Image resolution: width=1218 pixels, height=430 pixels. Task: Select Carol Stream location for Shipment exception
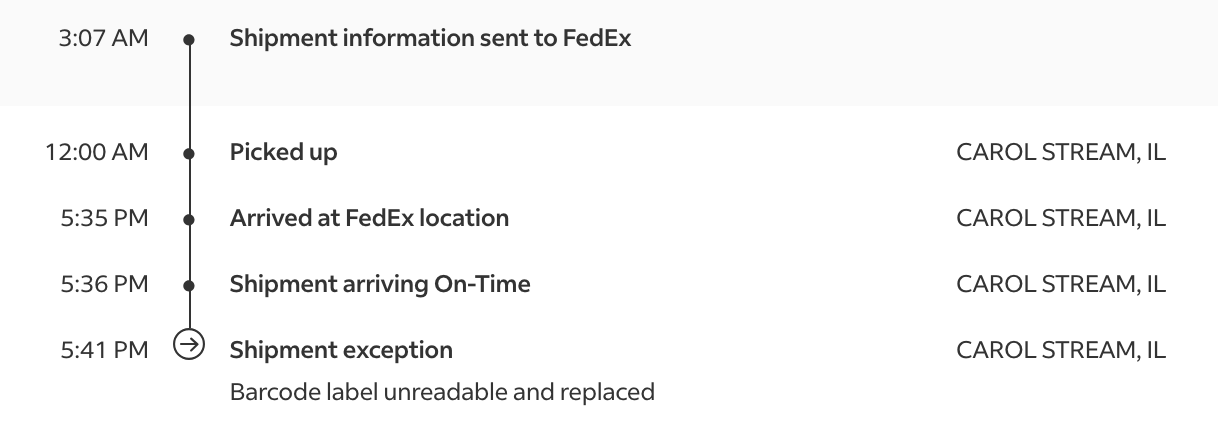point(1061,350)
